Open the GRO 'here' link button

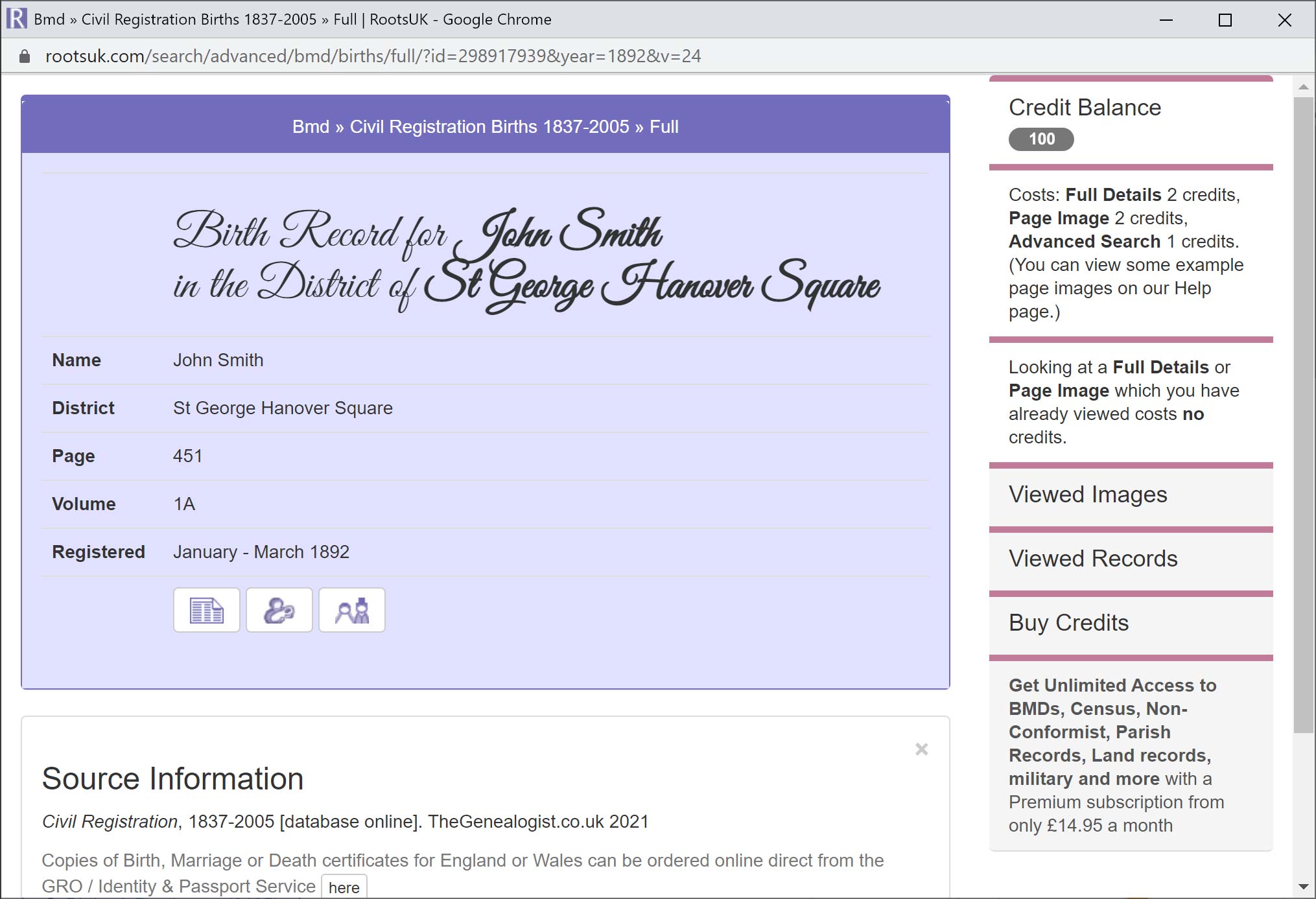(x=344, y=887)
